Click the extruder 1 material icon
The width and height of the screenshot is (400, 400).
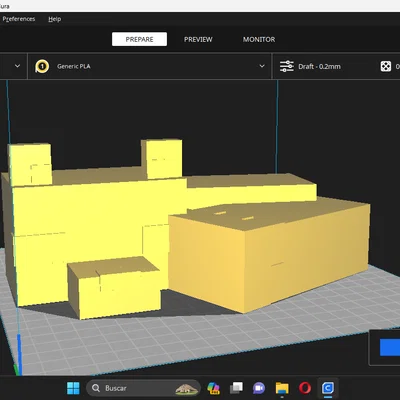tap(42, 66)
